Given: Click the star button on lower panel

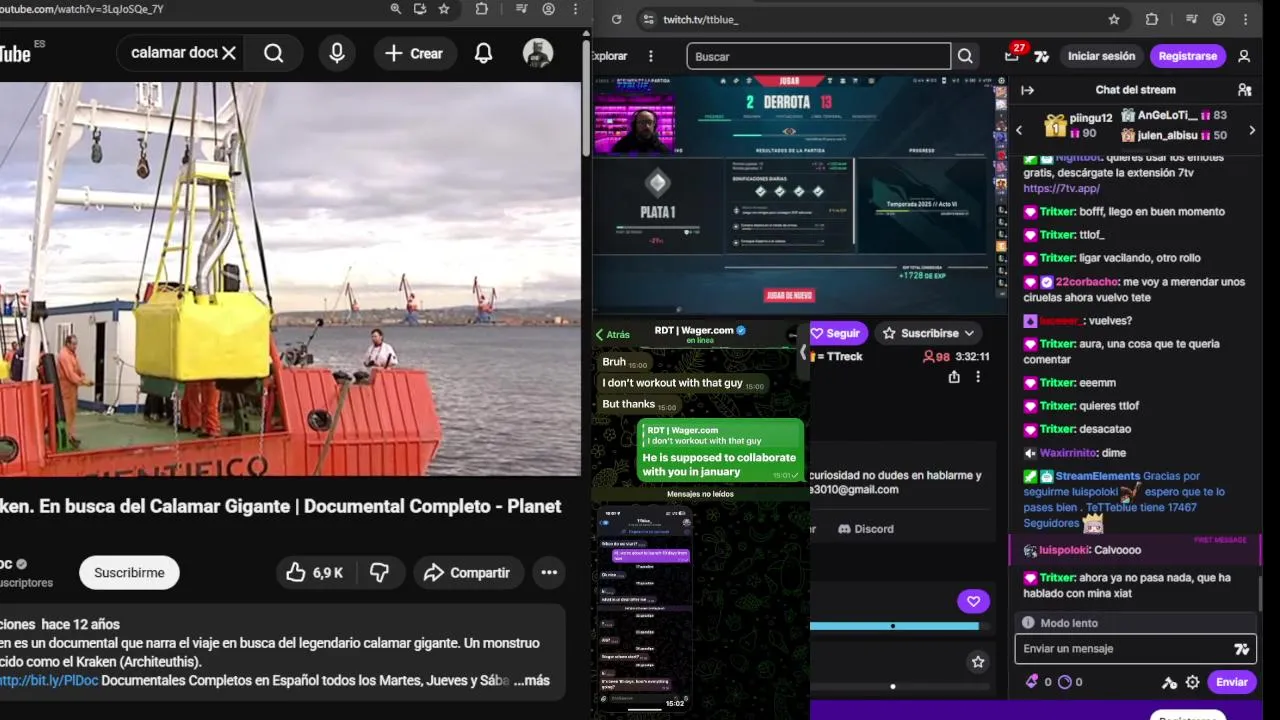Looking at the screenshot, I should (978, 662).
